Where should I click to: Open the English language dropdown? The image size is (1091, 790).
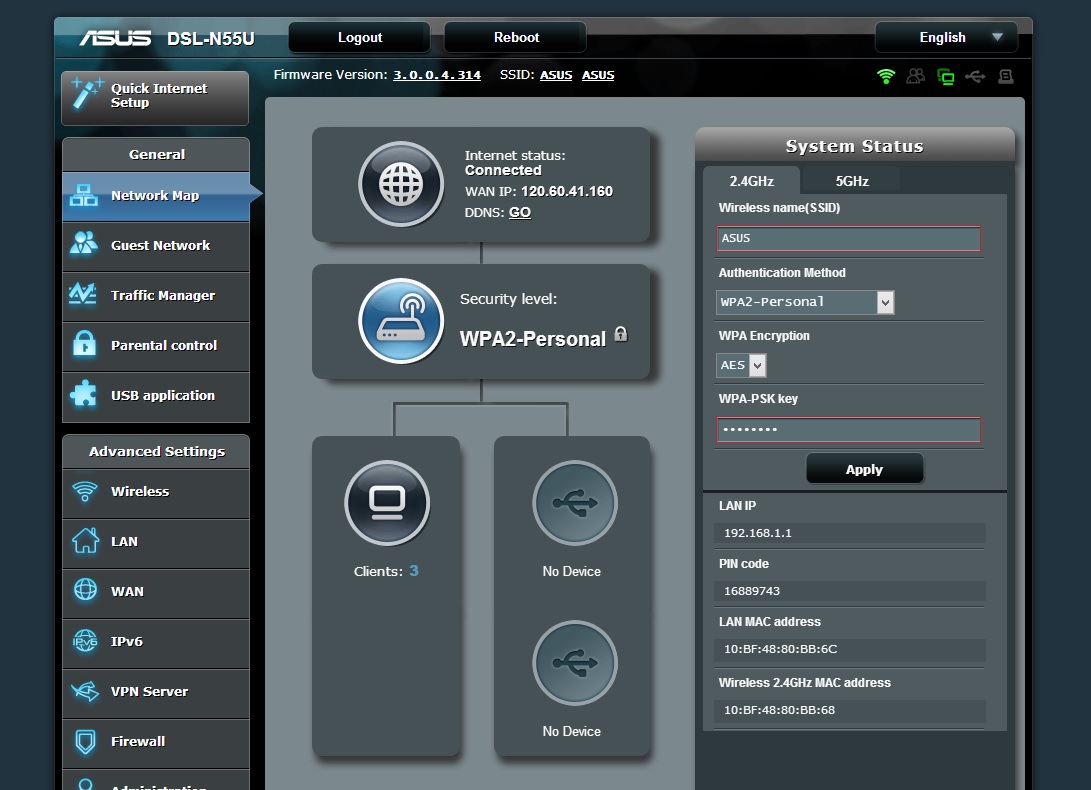[x=946, y=38]
